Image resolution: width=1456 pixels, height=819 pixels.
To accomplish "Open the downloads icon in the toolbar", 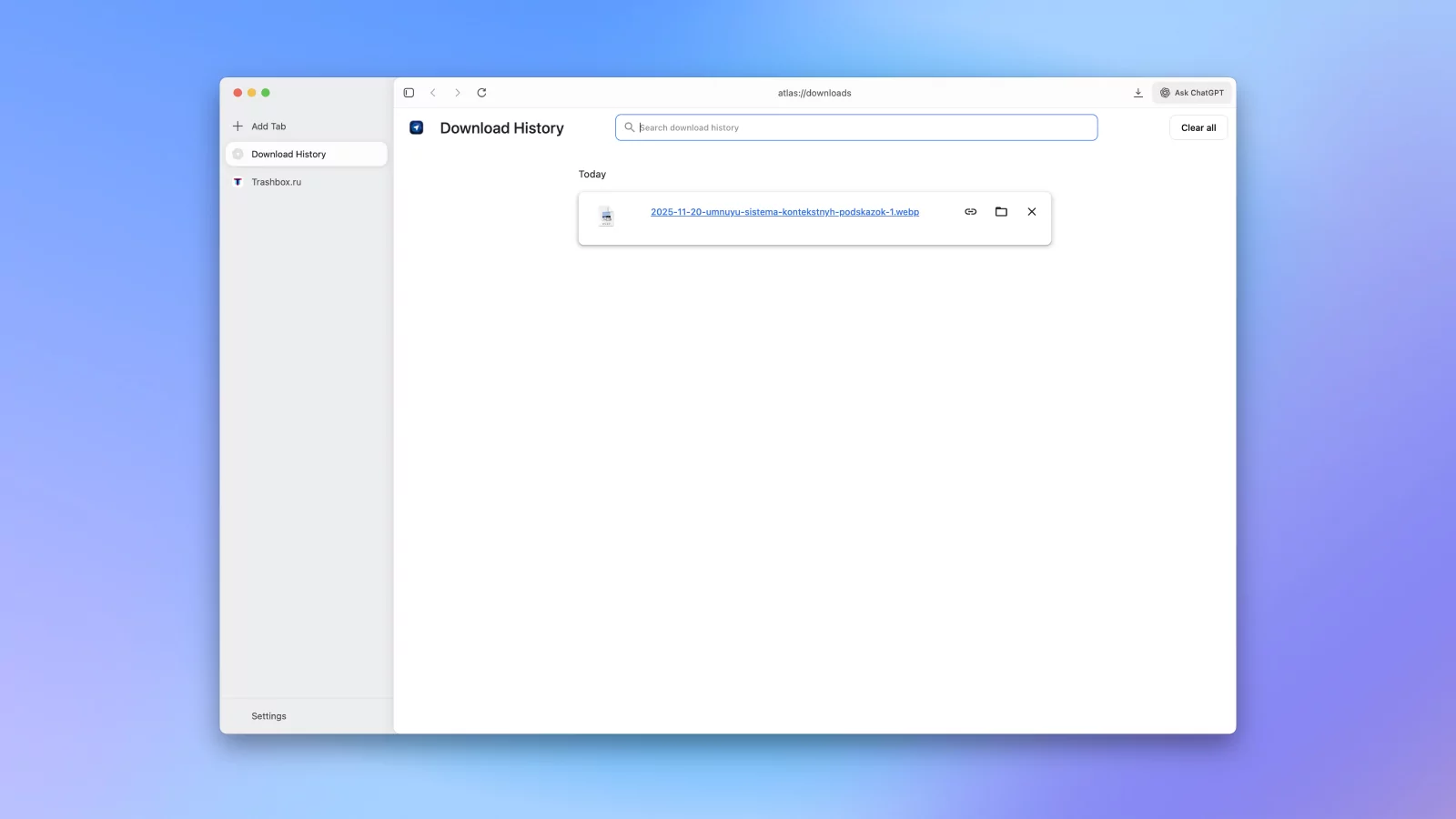I will coord(1137,93).
